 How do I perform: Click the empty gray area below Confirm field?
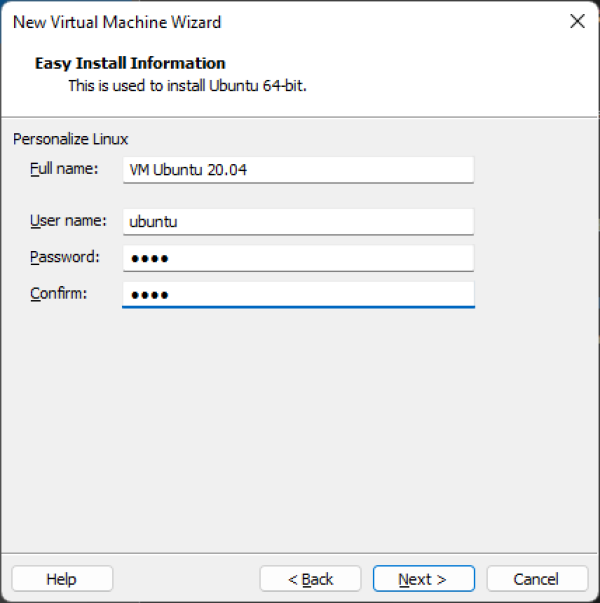[300, 430]
